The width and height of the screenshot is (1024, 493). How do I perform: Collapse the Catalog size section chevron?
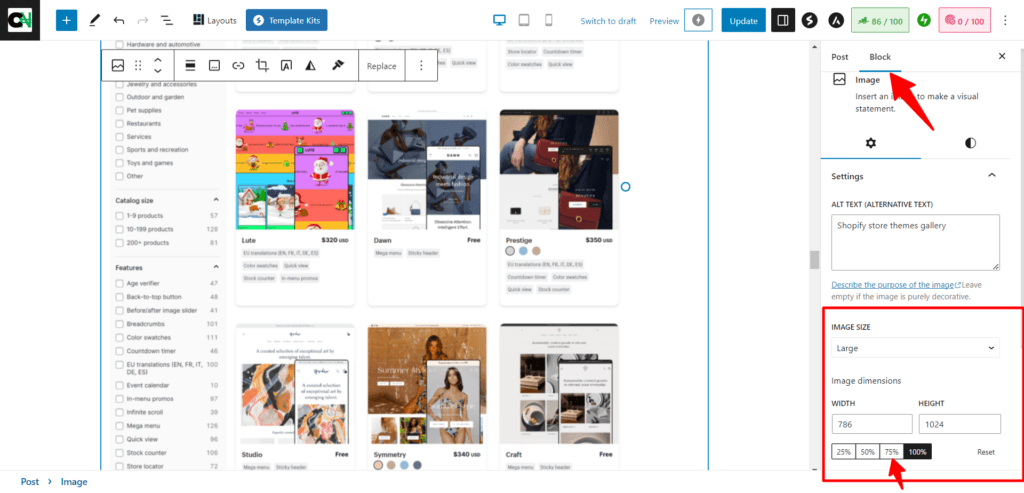(216, 200)
